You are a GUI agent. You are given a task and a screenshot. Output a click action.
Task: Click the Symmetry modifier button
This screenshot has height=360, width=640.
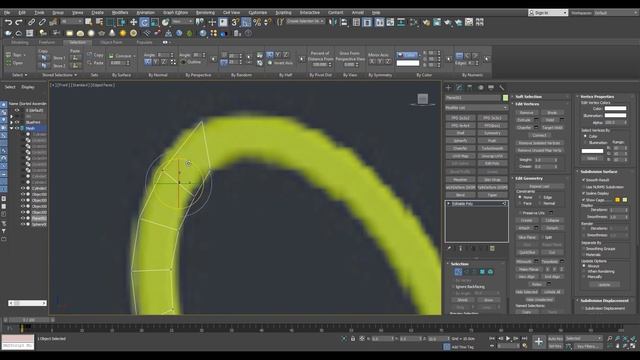coord(492,133)
